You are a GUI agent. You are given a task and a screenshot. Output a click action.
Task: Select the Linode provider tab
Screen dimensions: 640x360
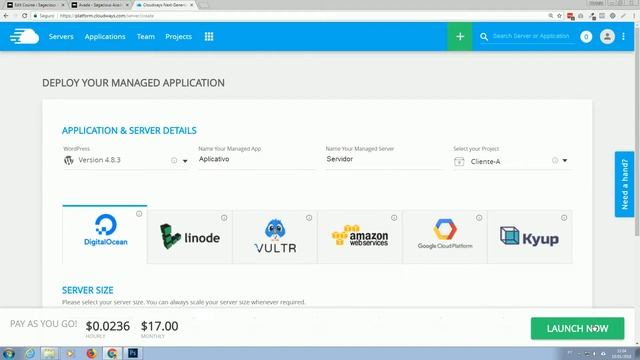tap(190, 237)
